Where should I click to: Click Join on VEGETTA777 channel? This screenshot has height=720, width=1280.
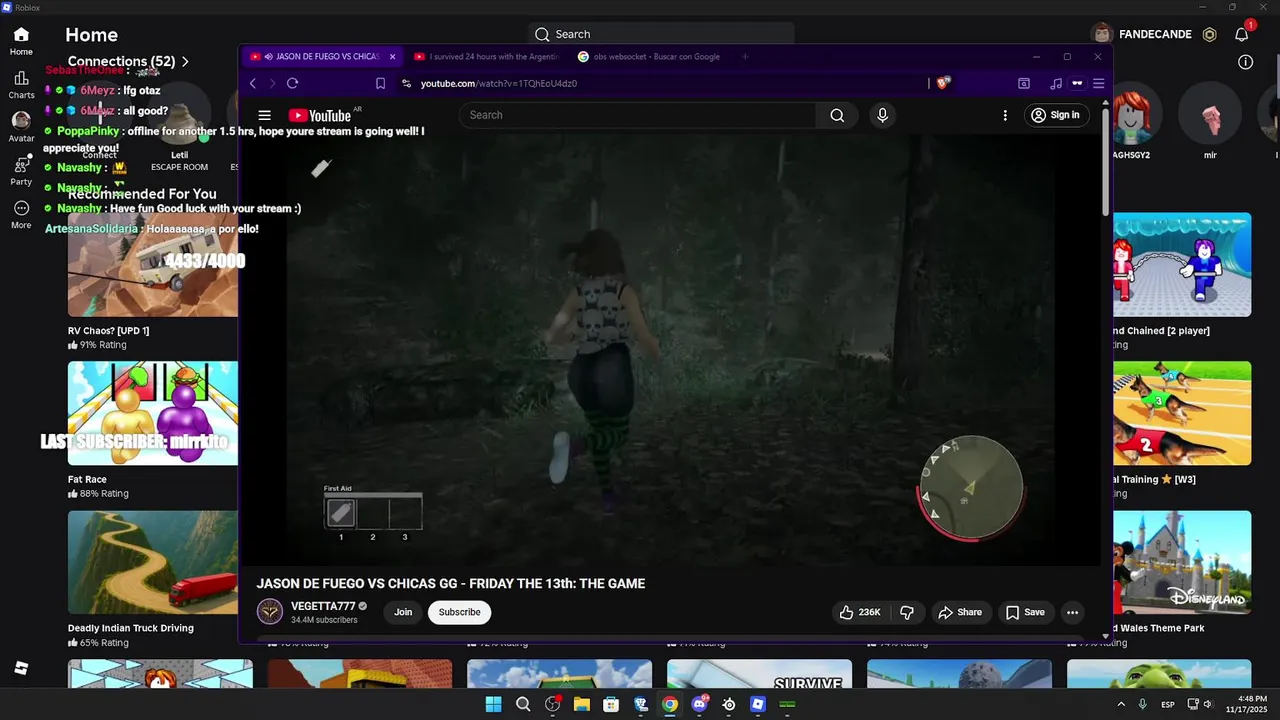click(x=403, y=612)
